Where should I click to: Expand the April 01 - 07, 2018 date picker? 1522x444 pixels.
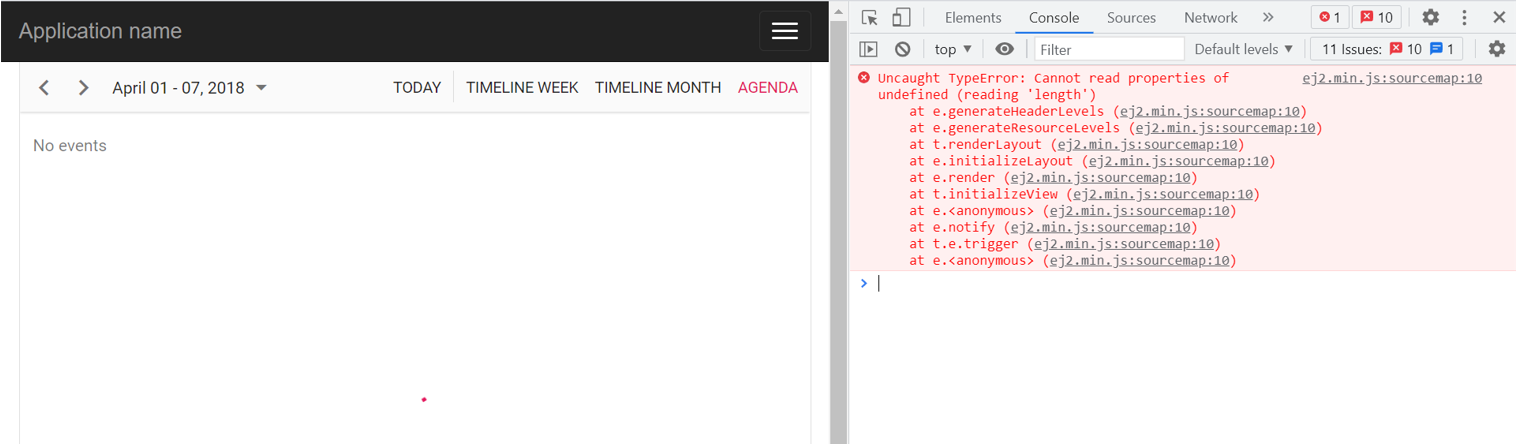click(x=189, y=88)
